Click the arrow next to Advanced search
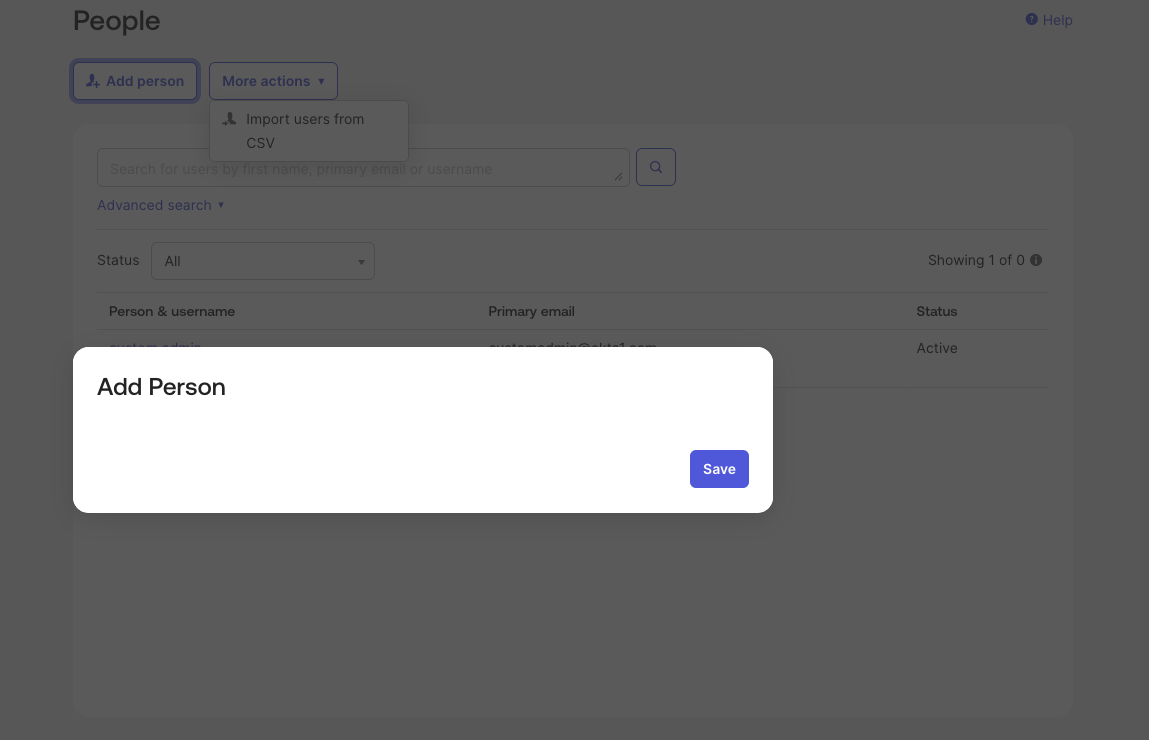 (221, 205)
